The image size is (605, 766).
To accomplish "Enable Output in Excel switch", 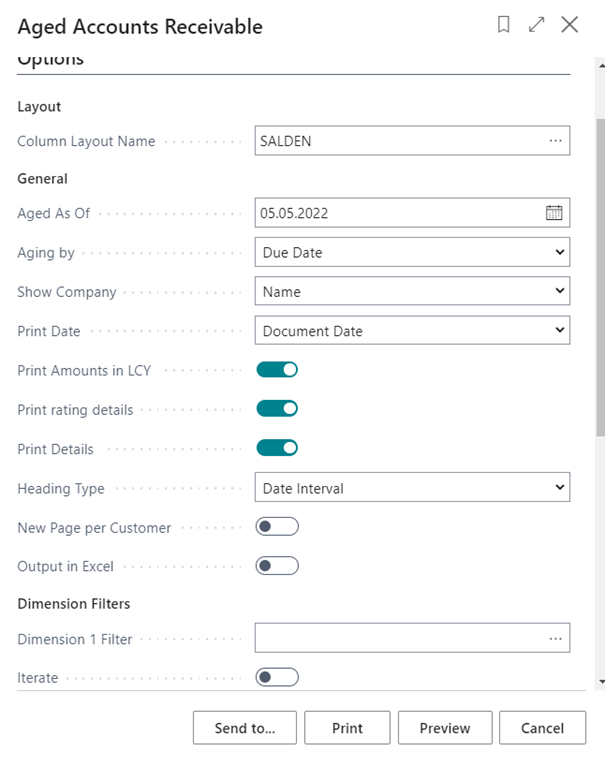I will (x=277, y=566).
